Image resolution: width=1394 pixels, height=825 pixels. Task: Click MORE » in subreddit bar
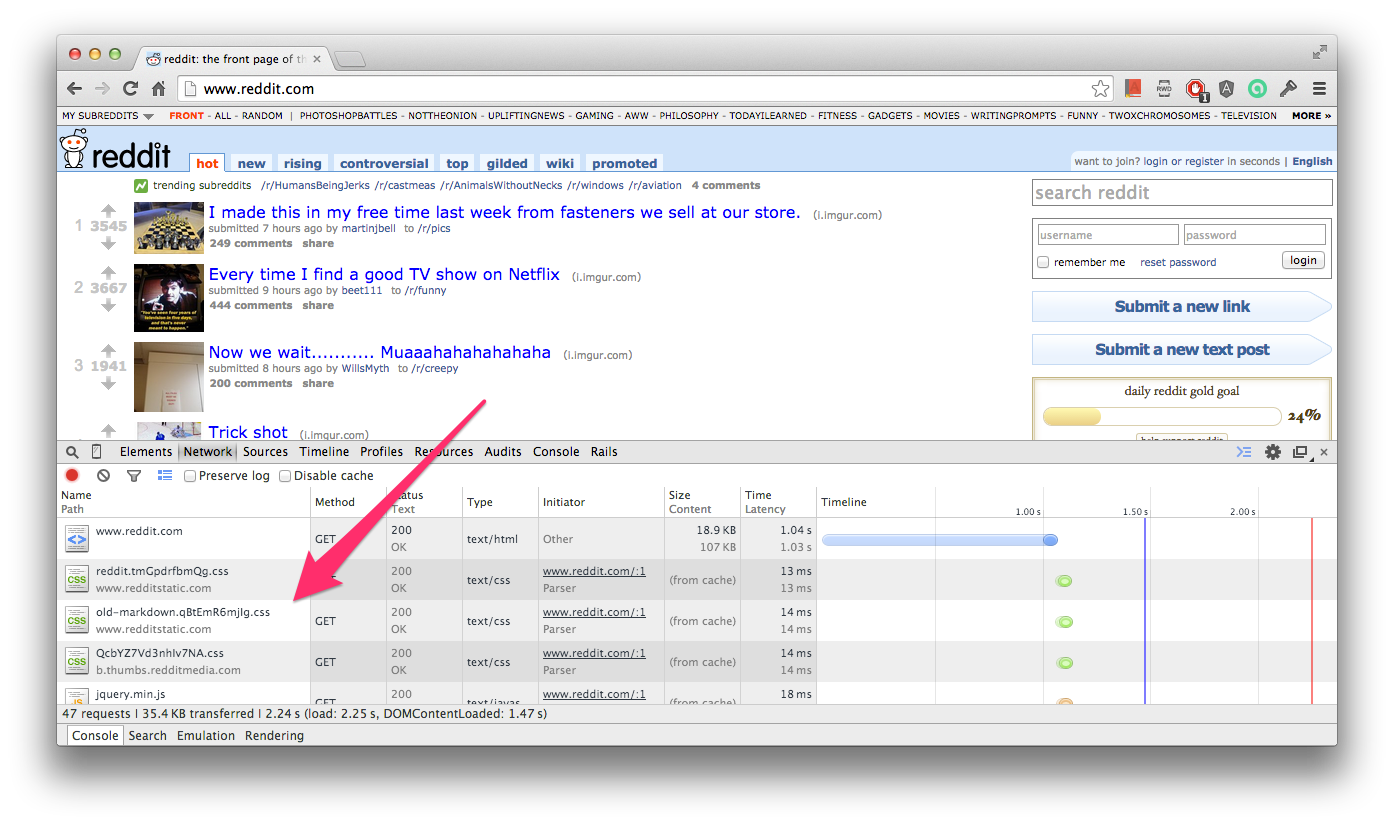pyautogui.click(x=1311, y=116)
